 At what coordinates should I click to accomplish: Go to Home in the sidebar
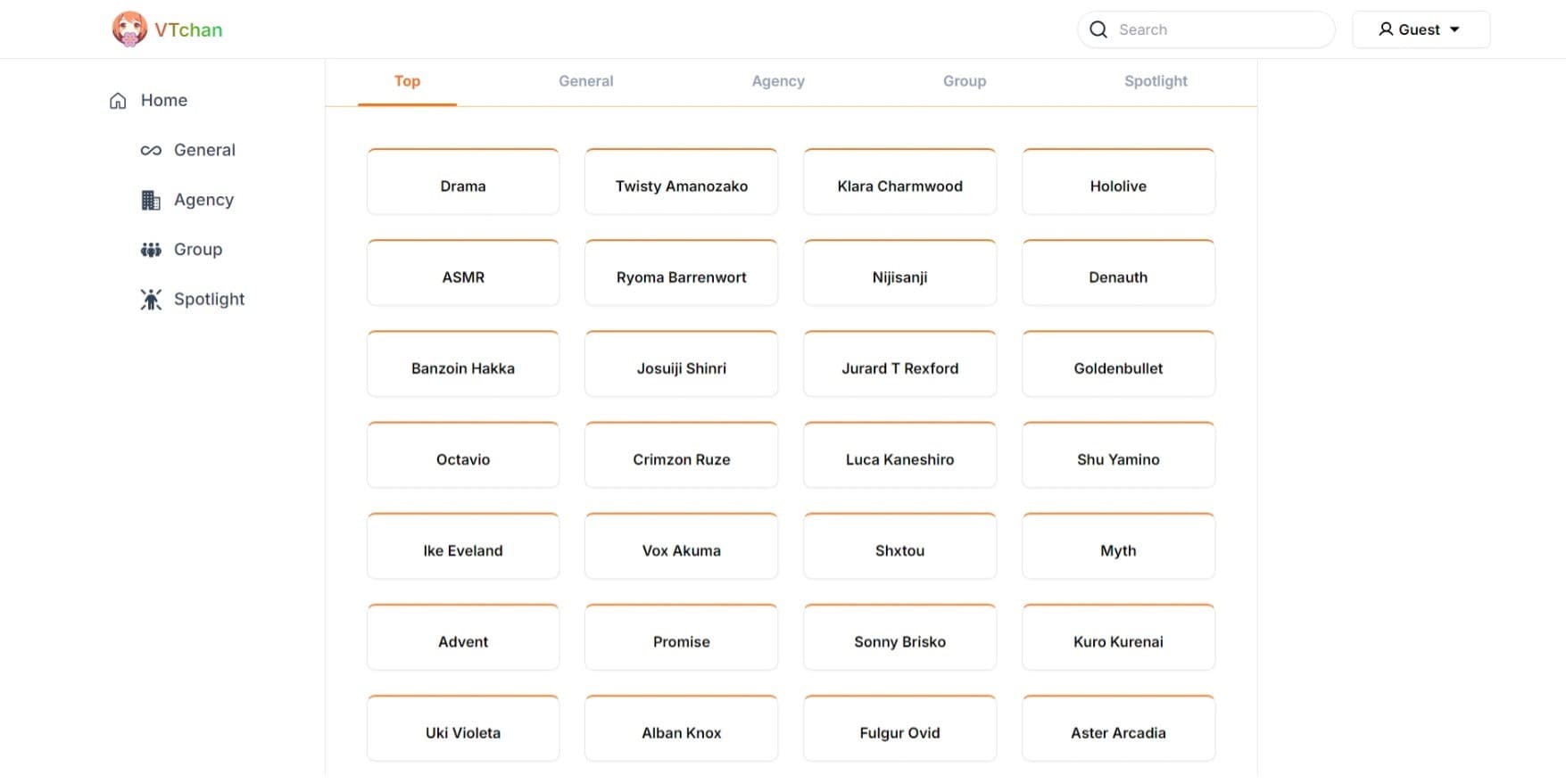[x=164, y=101]
